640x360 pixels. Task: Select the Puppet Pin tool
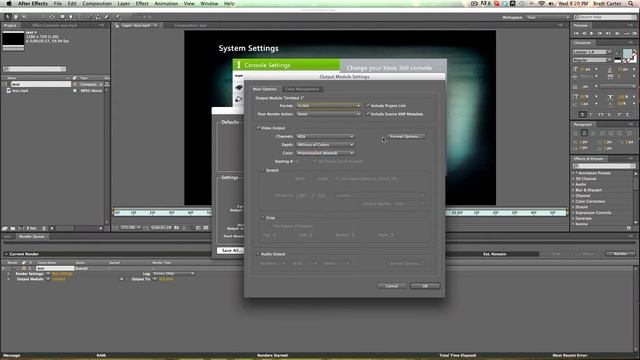tap(118, 17)
